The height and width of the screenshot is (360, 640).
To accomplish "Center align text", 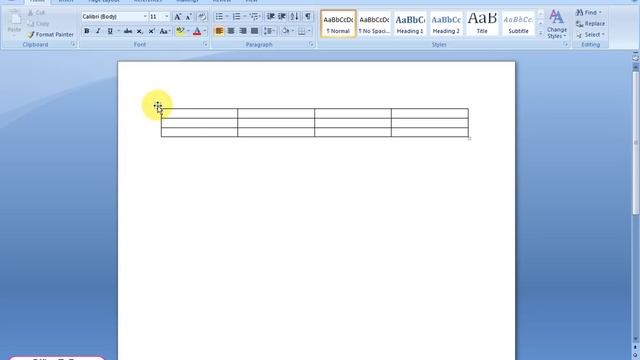I will click(x=231, y=31).
